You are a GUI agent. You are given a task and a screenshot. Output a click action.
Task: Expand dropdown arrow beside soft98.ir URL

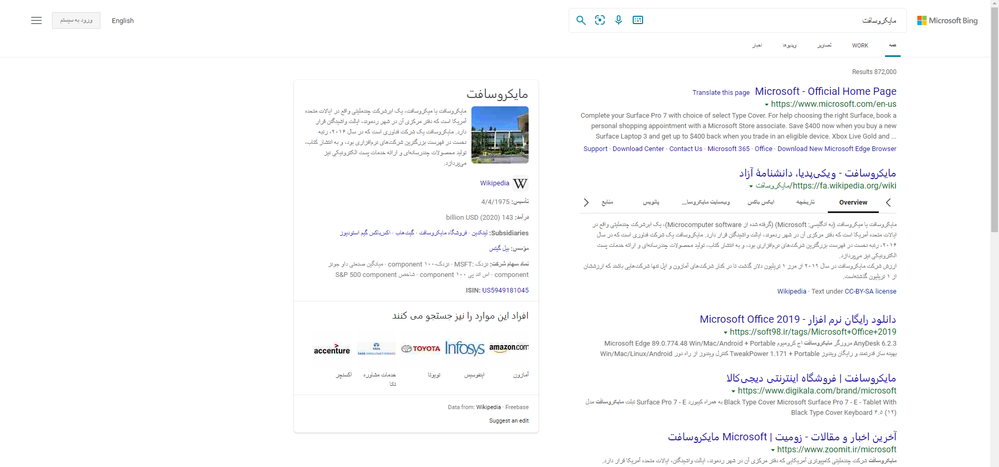click(726, 332)
